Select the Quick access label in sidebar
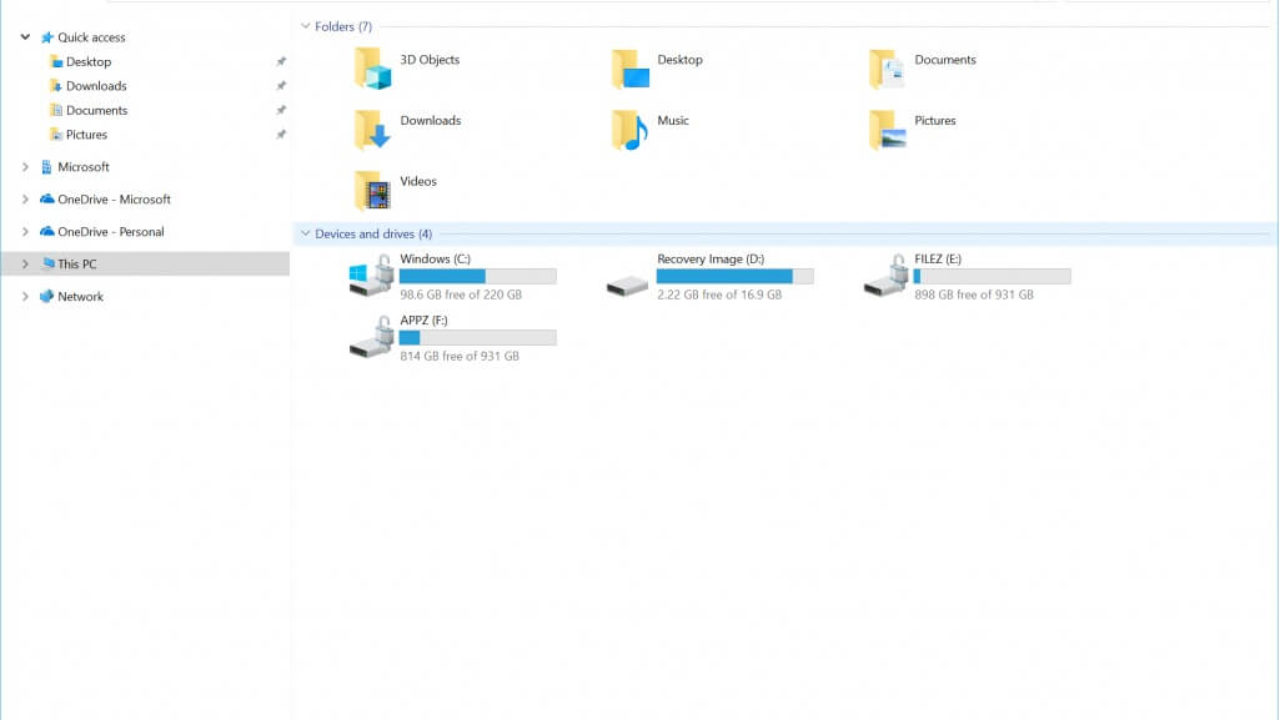Viewport: 1280px width, 720px height. click(x=91, y=38)
